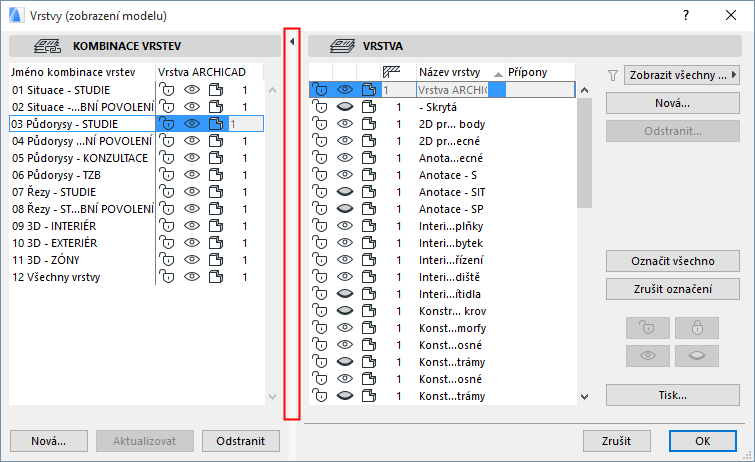Open the help question mark in the title bar

[686, 15]
